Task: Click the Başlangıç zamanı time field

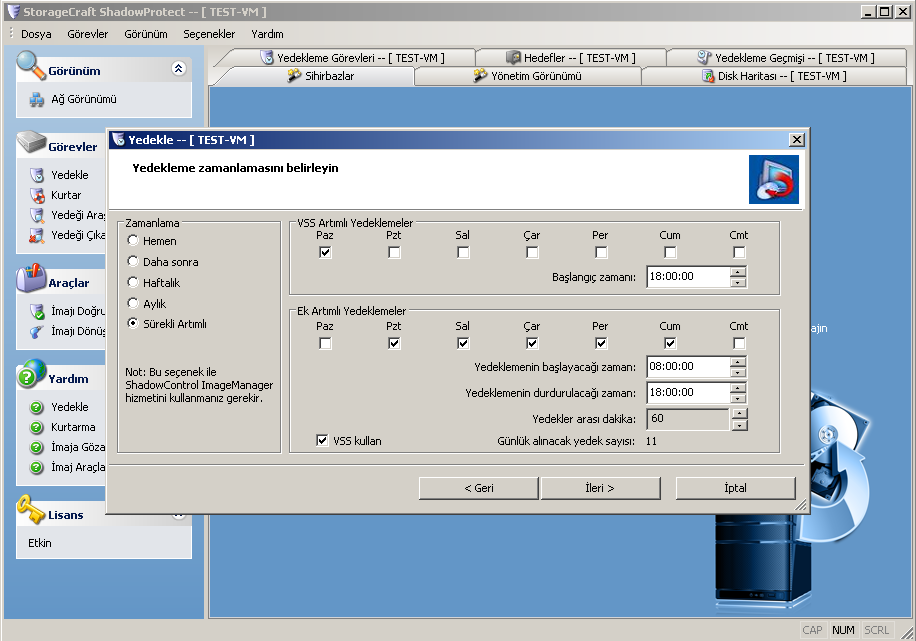Action: (688, 276)
